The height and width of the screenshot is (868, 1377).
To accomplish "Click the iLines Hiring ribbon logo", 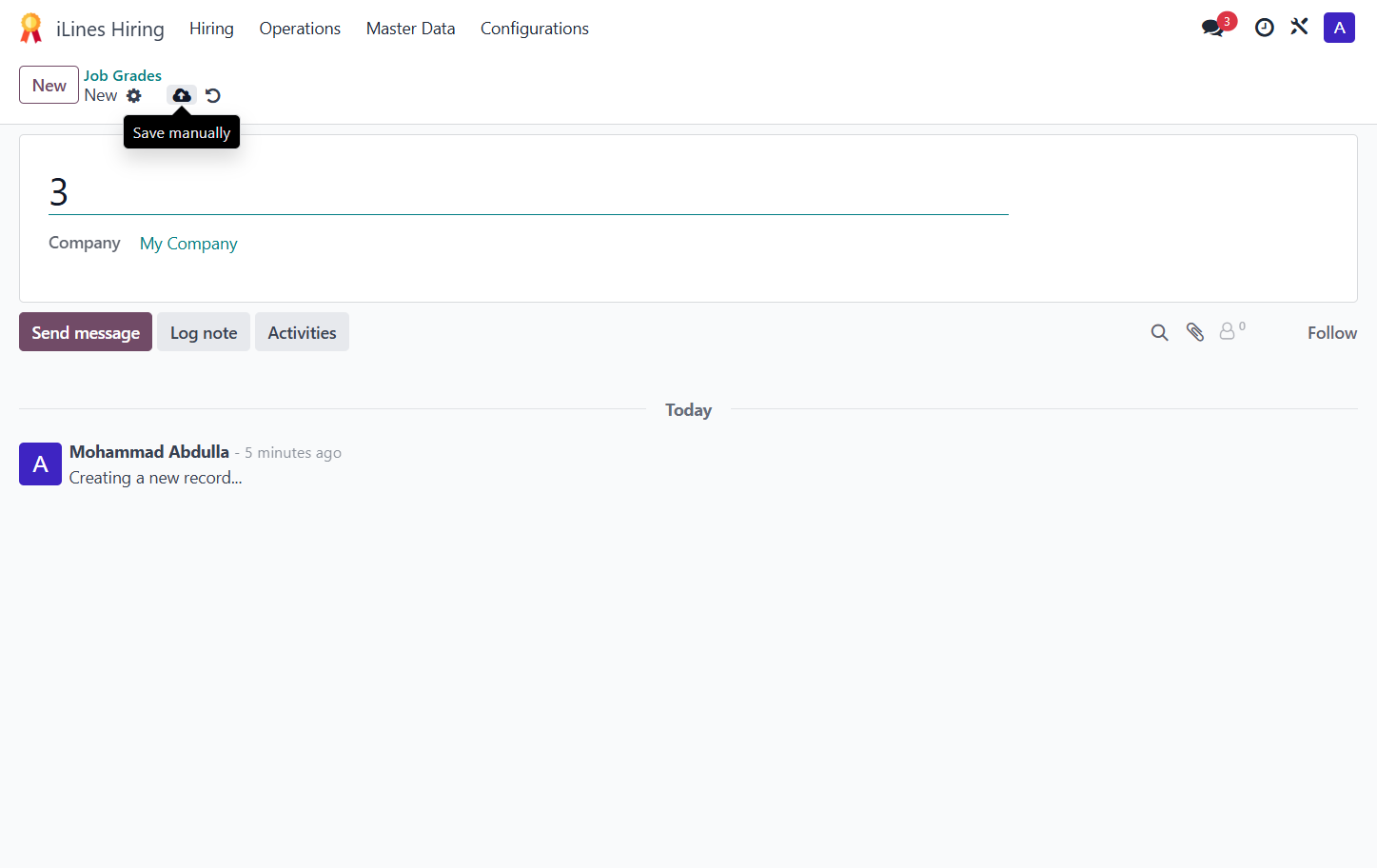I will (31, 29).
